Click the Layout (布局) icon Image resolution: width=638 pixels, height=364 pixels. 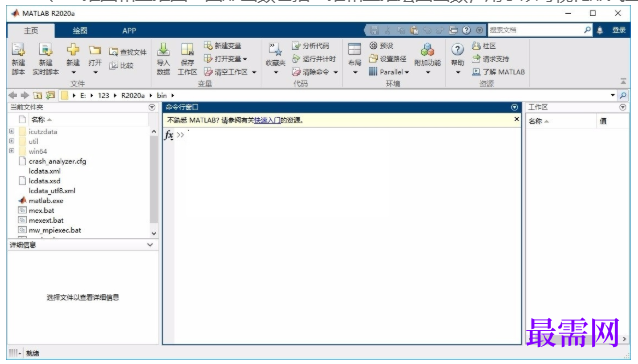[x=354, y=50]
